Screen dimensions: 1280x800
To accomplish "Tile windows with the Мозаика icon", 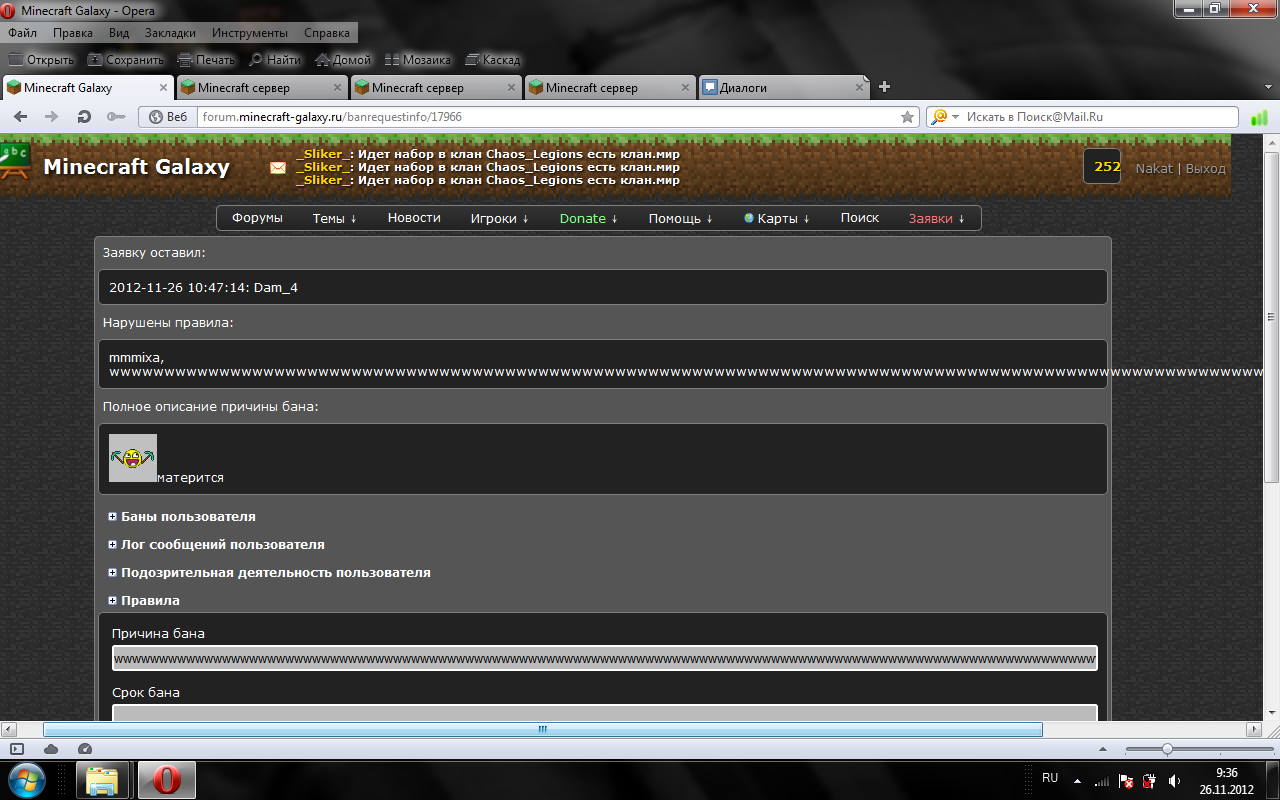I will click(392, 60).
